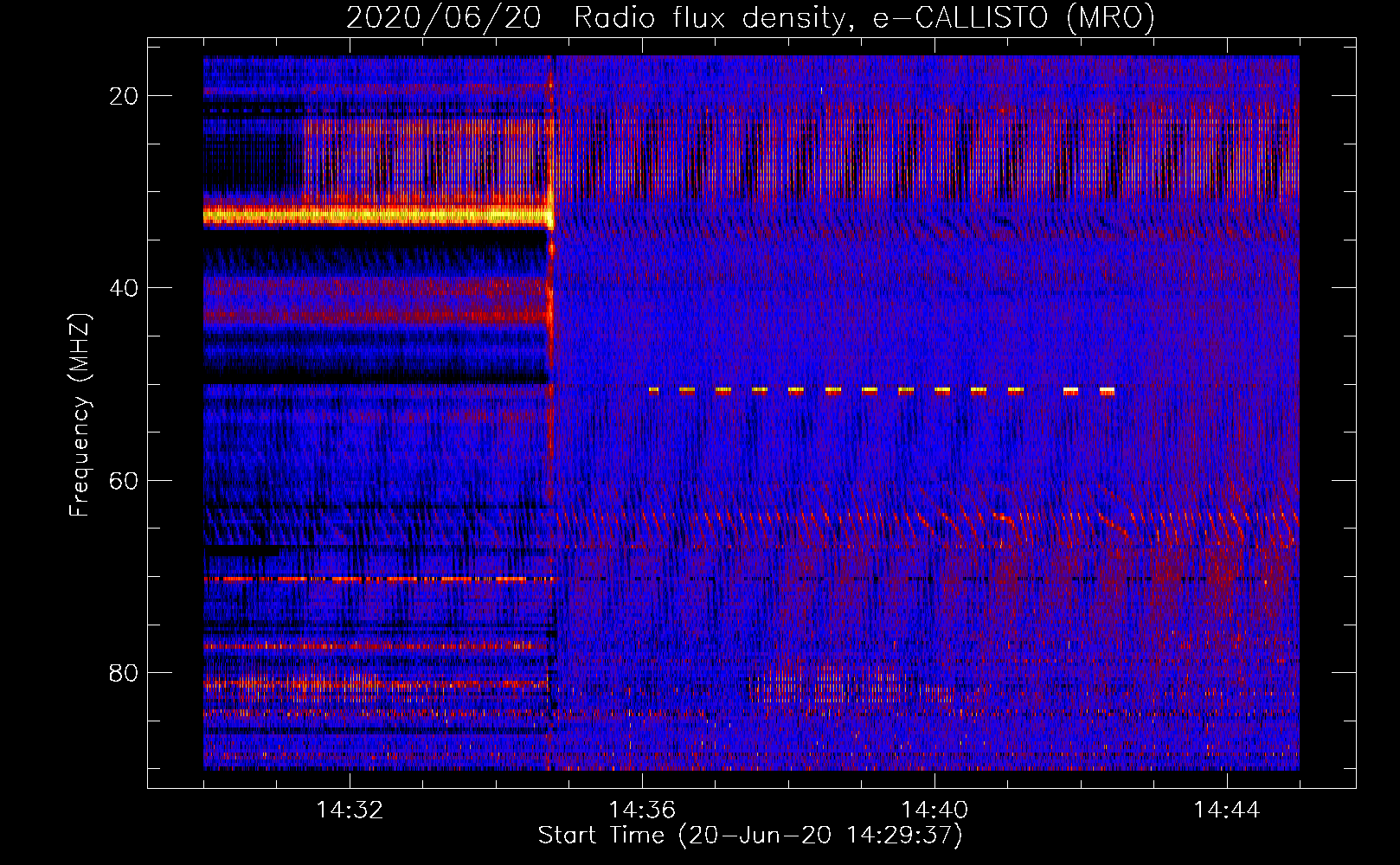Click the plot title 'Radio flux density, e-CALLISTO (MRO)'
This screenshot has height=865, width=1400.
[864, 17]
